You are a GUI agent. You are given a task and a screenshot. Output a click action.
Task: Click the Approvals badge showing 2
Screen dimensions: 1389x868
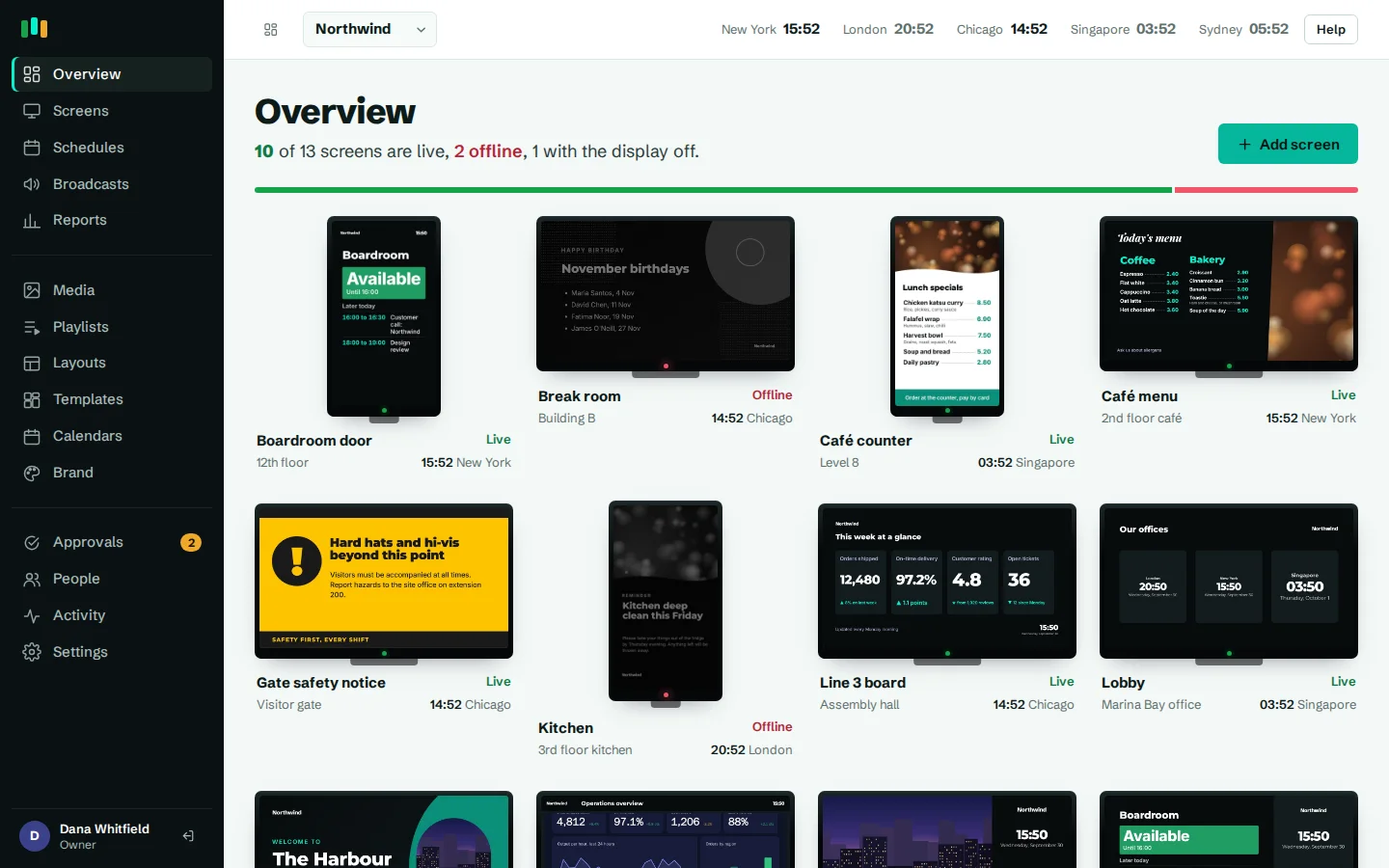tap(191, 542)
